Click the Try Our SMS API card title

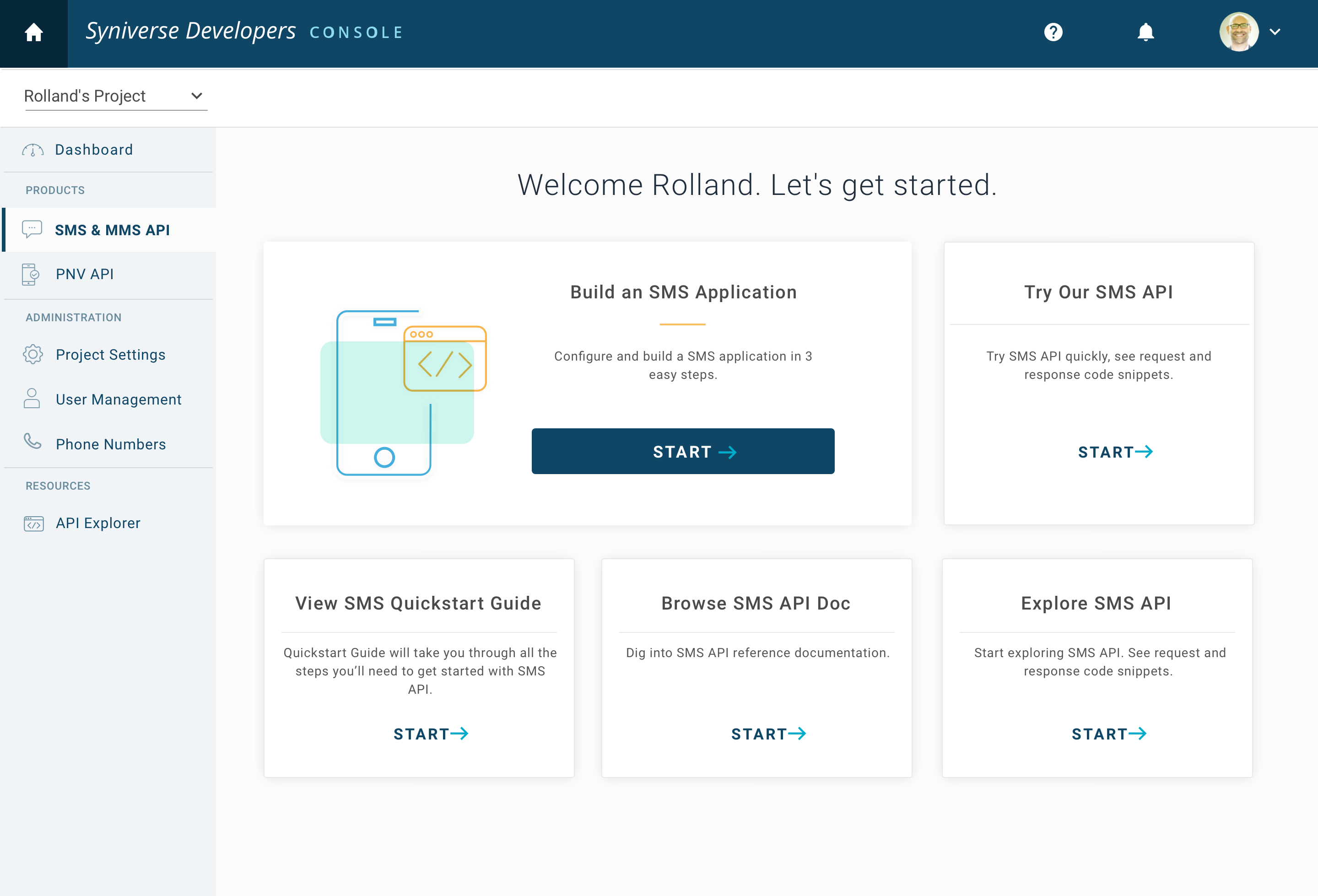click(1098, 292)
